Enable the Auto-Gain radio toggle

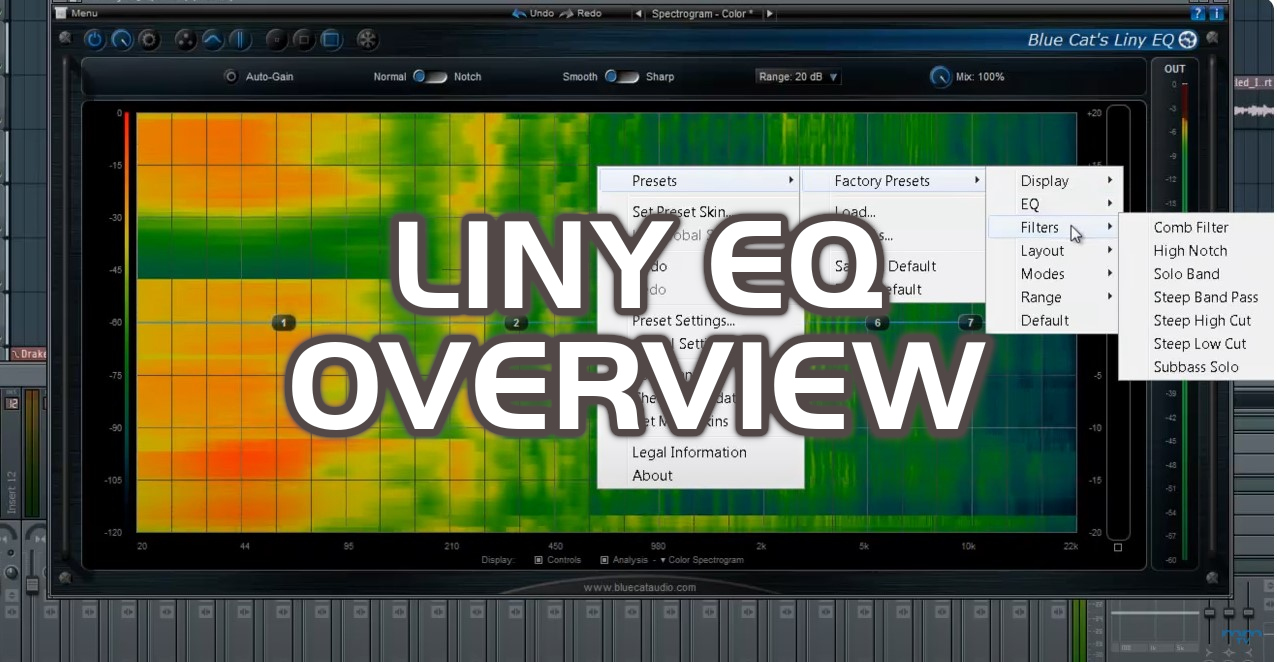pos(231,77)
